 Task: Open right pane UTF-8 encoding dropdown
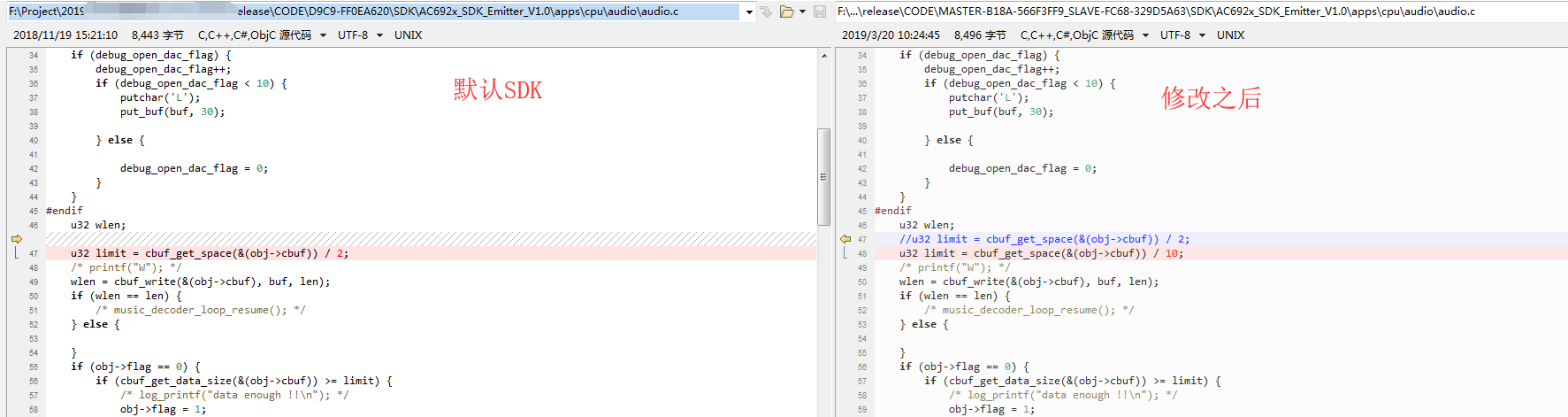[x=1202, y=35]
